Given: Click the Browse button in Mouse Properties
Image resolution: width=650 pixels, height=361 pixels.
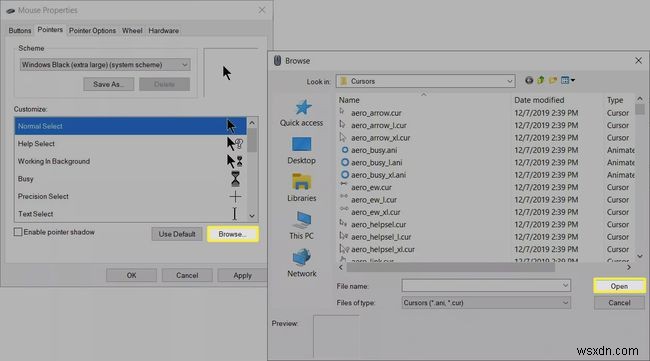Looking at the screenshot, I should (x=232, y=234).
